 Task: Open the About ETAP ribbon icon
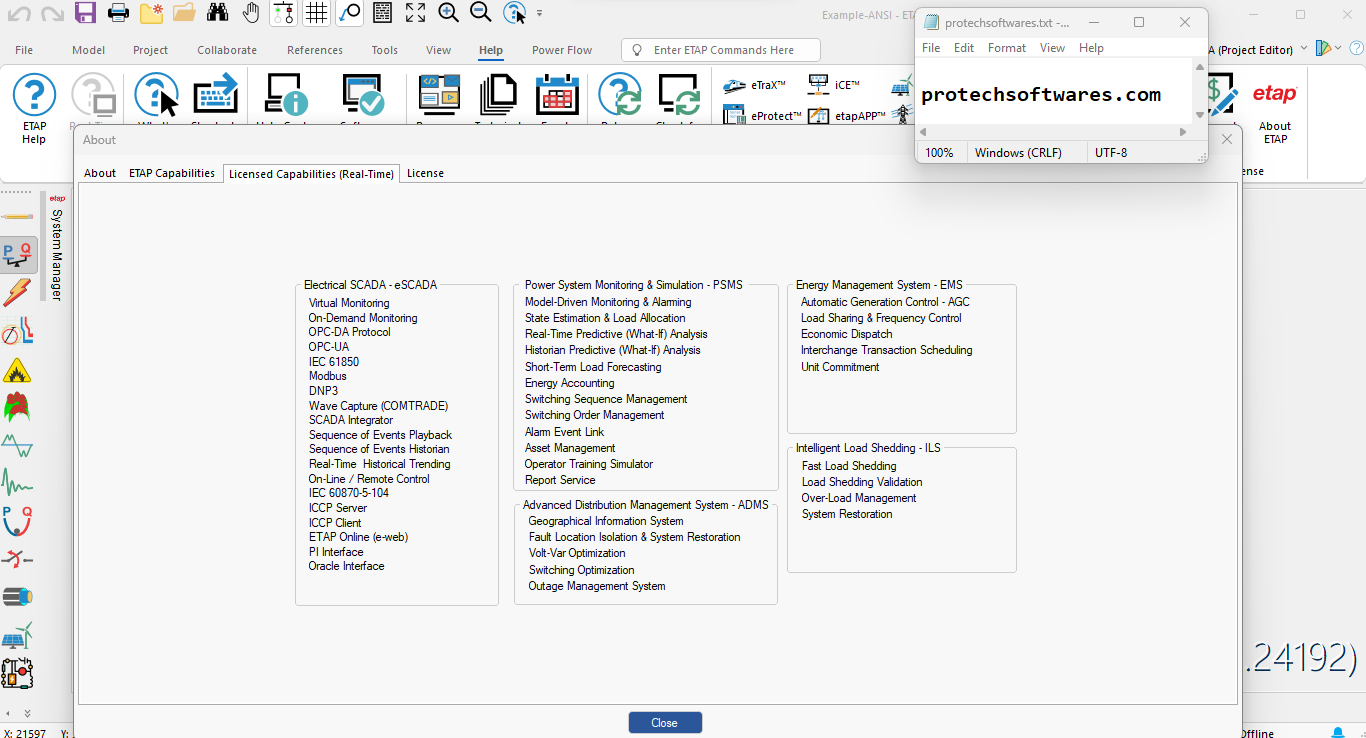click(x=1275, y=110)
